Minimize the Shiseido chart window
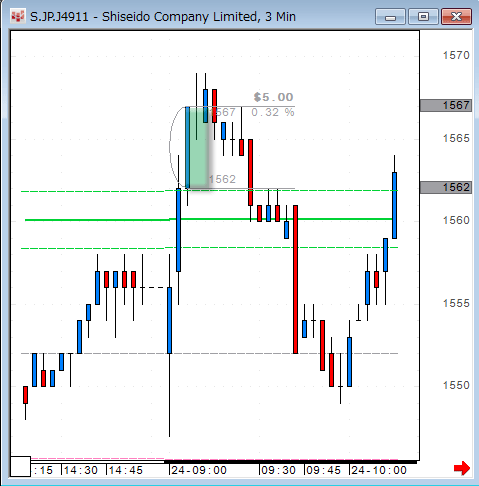Image resolution: width=479 pixels, height=486 pixels. tap(390, 17)
